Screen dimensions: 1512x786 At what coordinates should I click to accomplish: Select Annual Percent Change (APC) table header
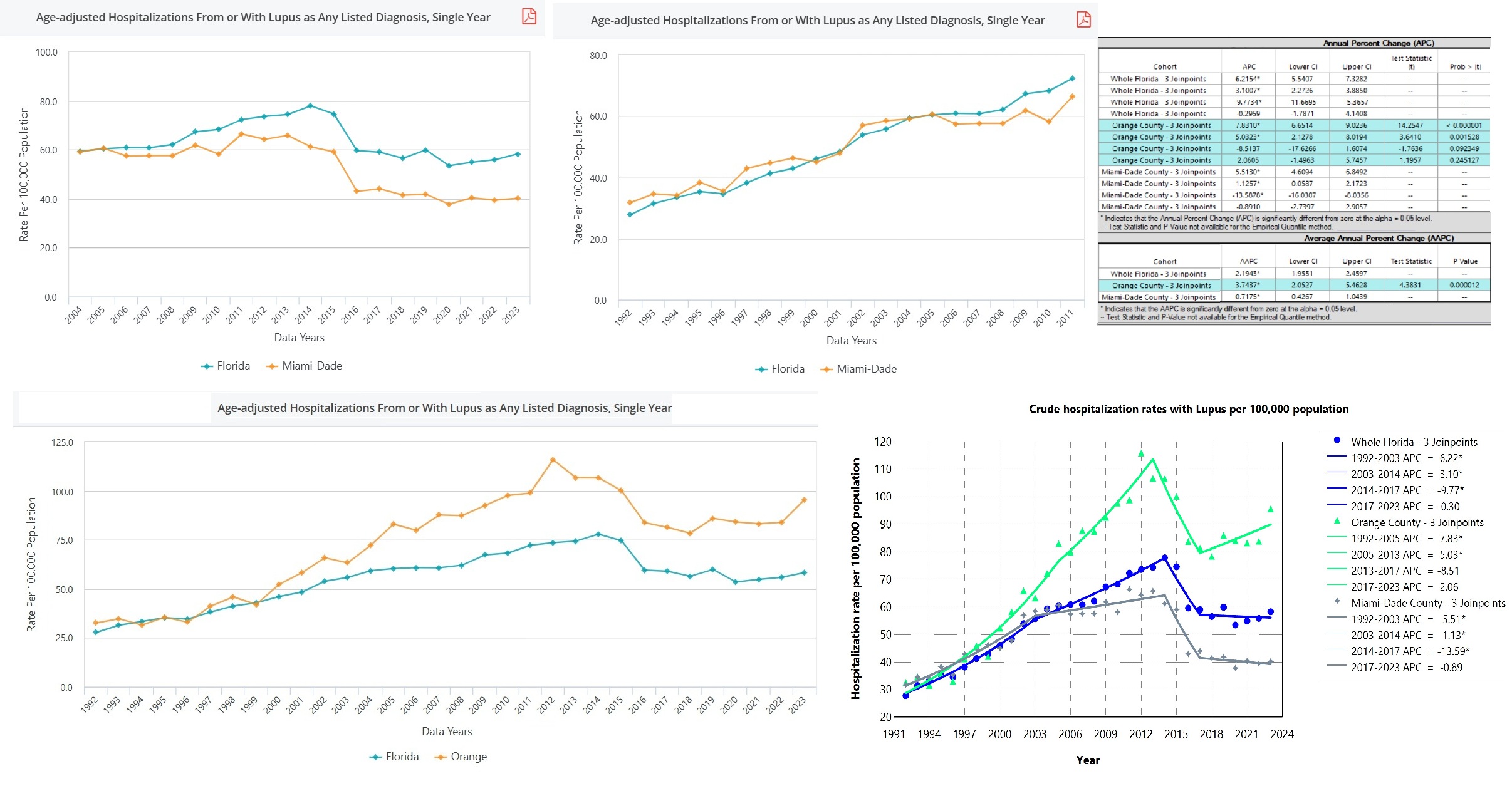[x=1378, y=43]
